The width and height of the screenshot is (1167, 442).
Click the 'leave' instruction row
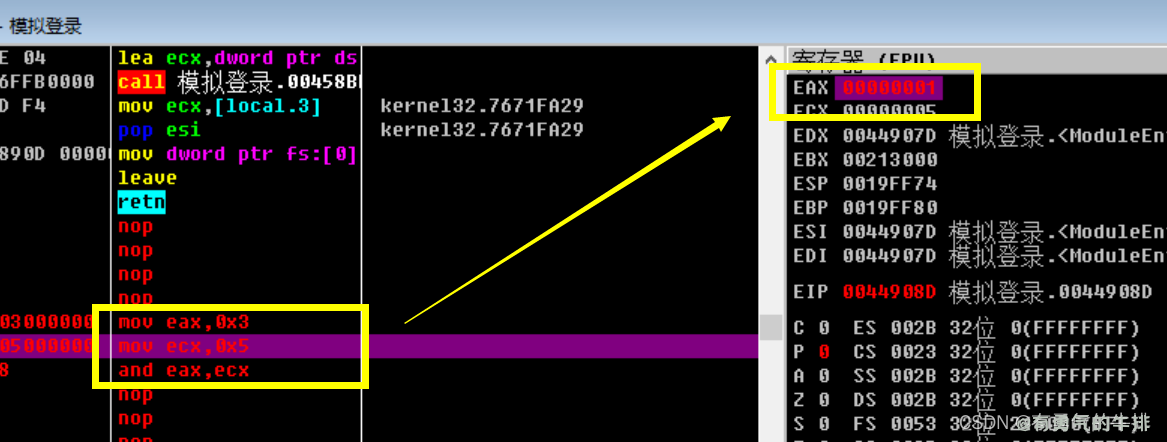146,178
